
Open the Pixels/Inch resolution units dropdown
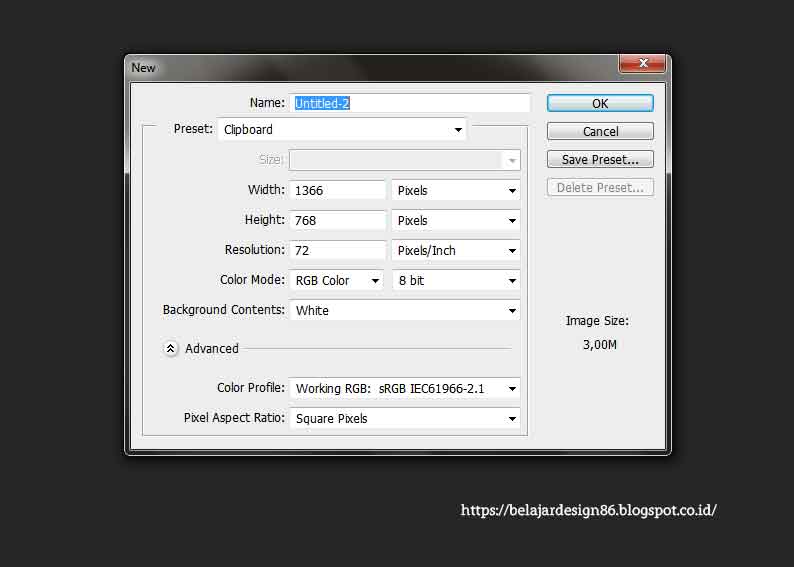pos(456,250)
